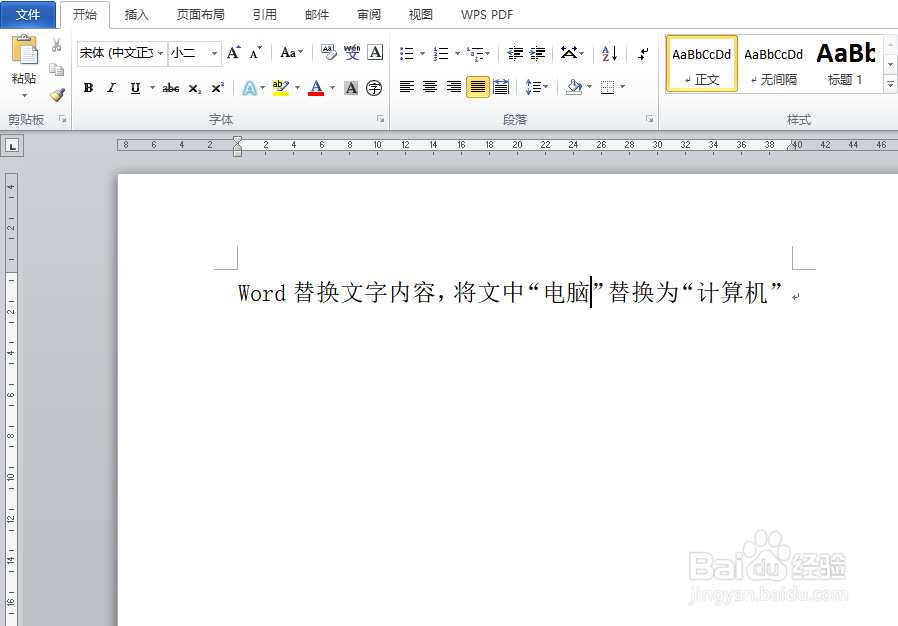Screen dimensions: 898x626
Task: Switch alignment to center
Action: coord(430,87)
